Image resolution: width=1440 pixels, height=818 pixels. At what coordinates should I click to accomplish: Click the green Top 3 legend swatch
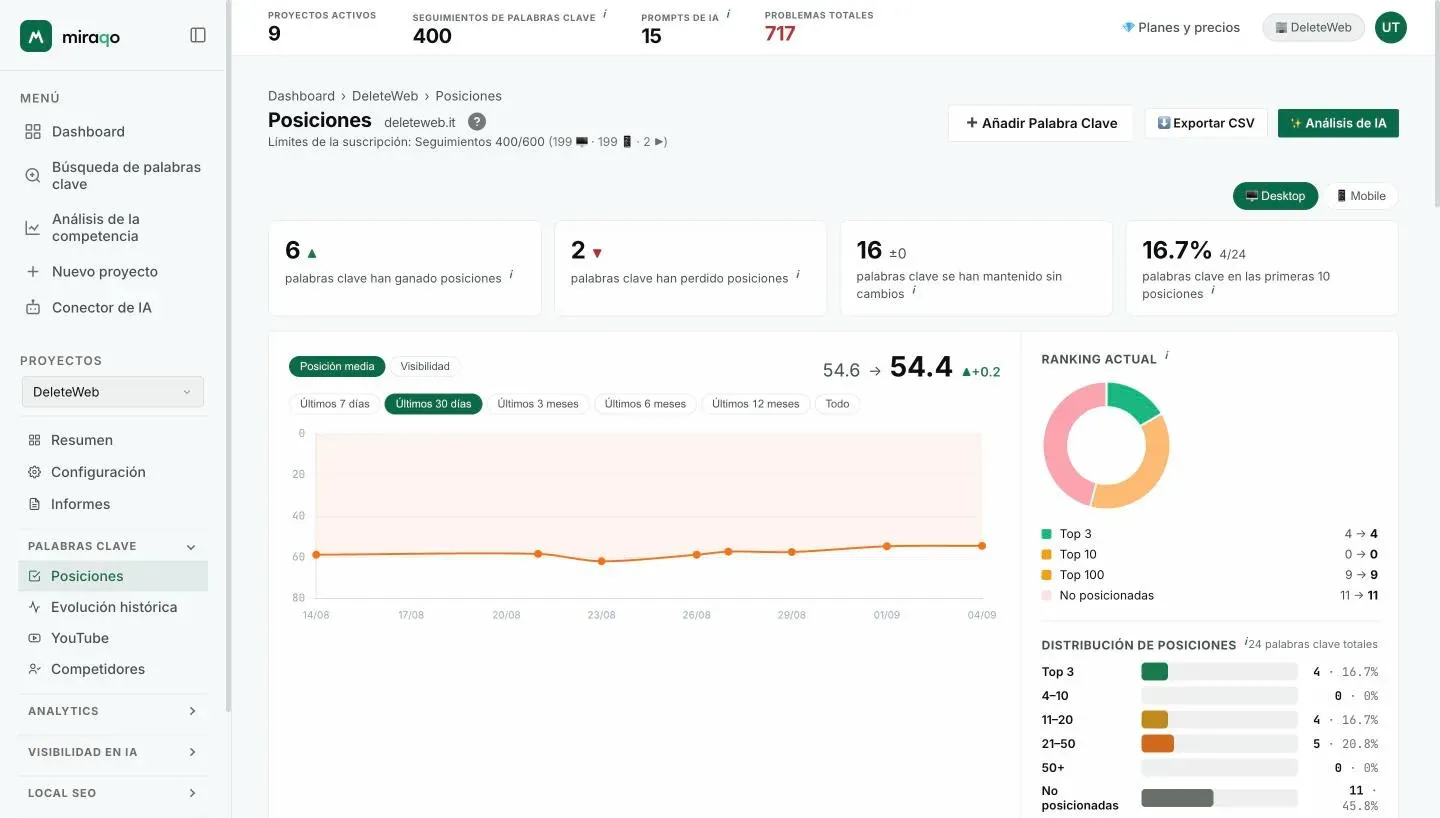click(1047, 534)
